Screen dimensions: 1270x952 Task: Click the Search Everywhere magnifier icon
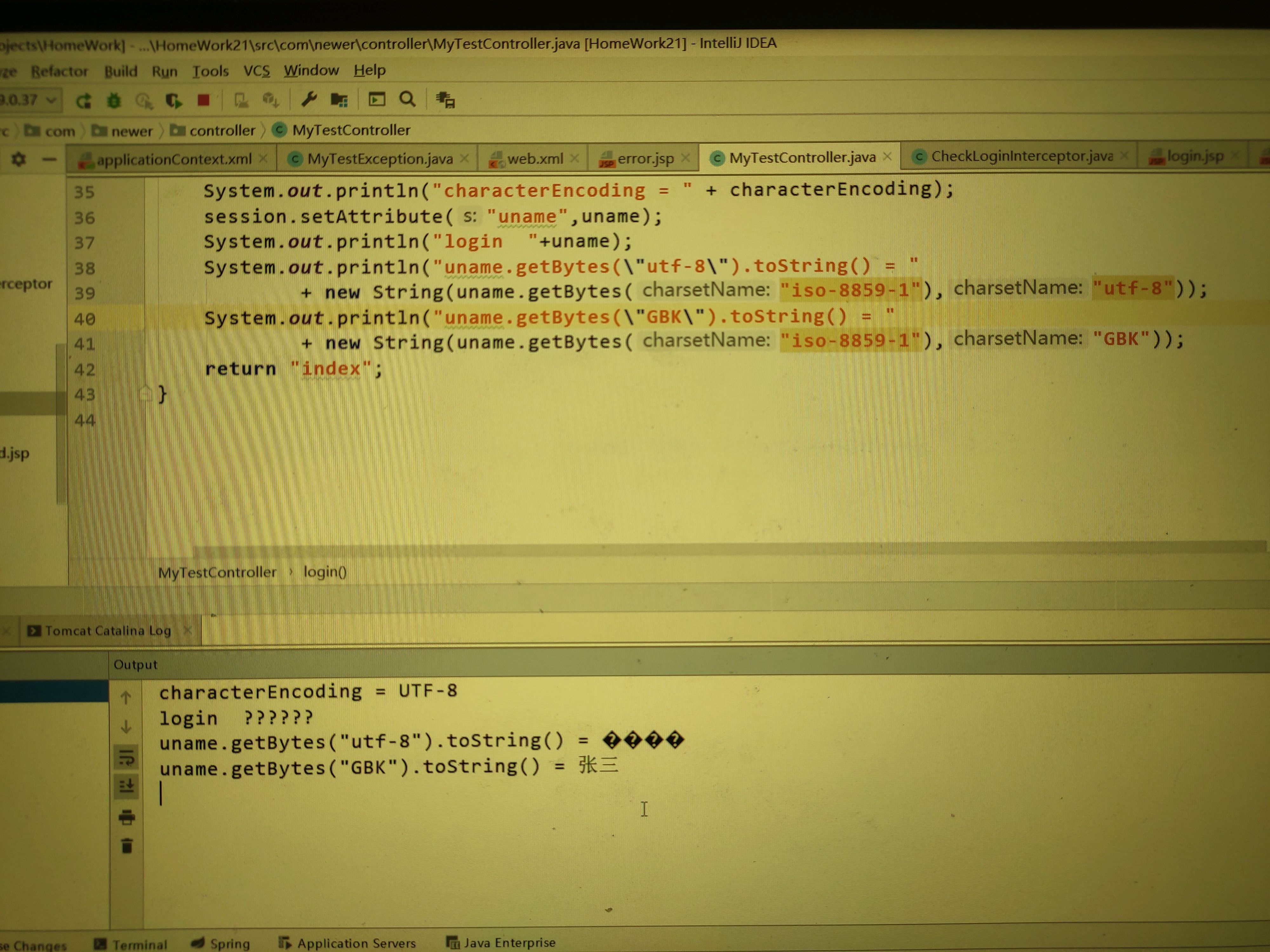[408, 99]
